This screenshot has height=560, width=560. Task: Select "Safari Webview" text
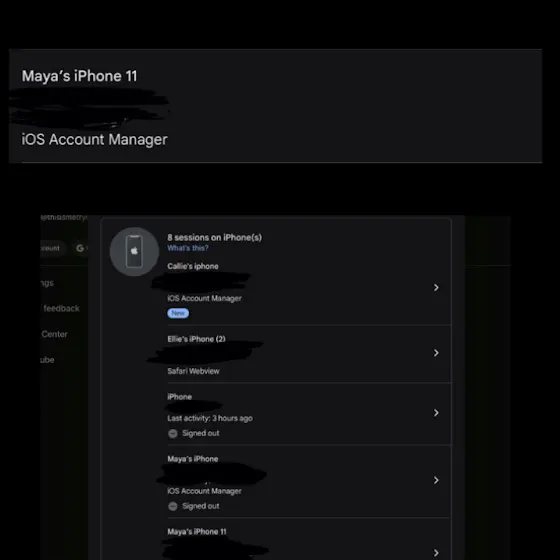tap(193, 371)
